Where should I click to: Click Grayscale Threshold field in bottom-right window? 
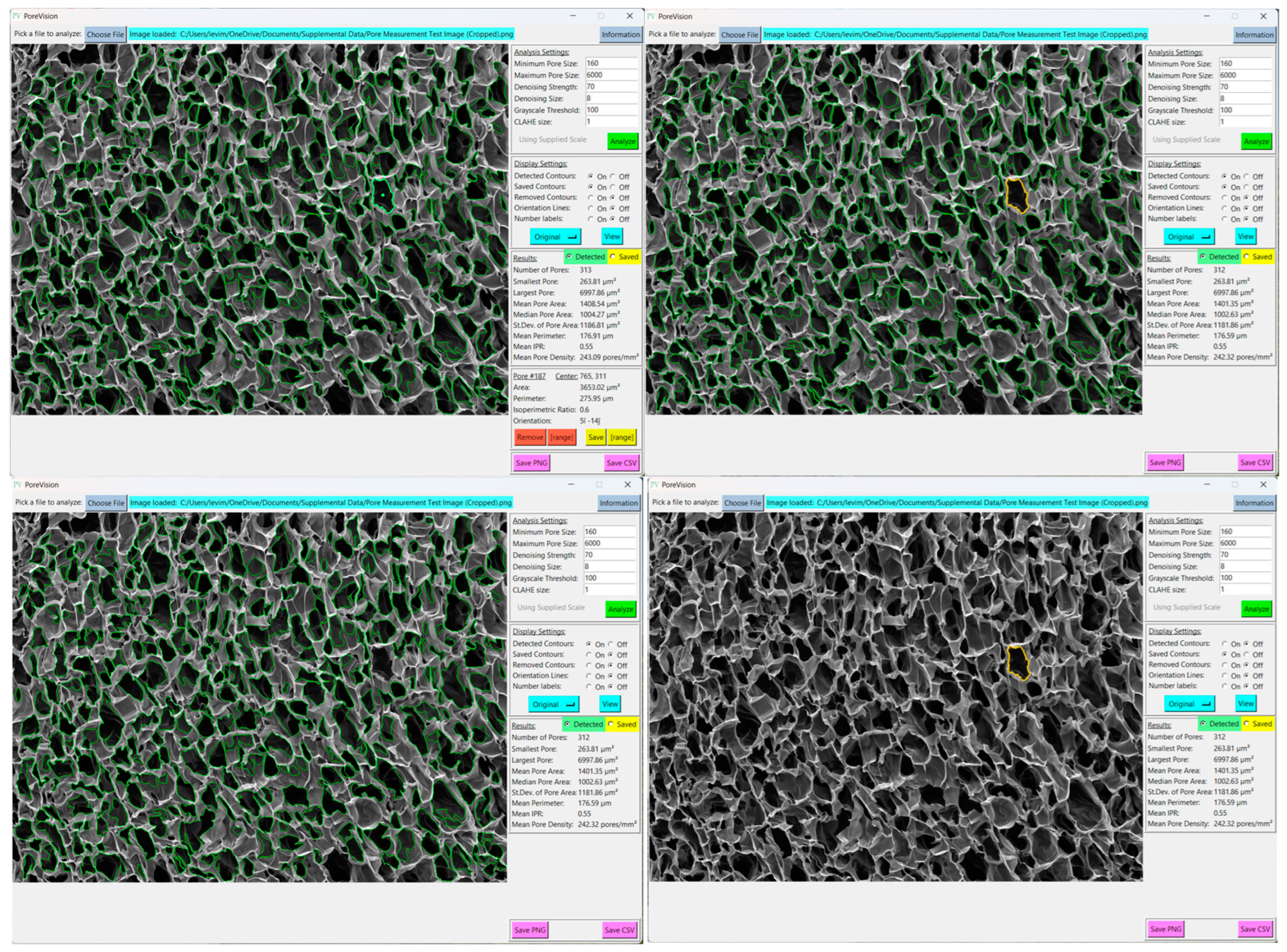click(1245, 577)
